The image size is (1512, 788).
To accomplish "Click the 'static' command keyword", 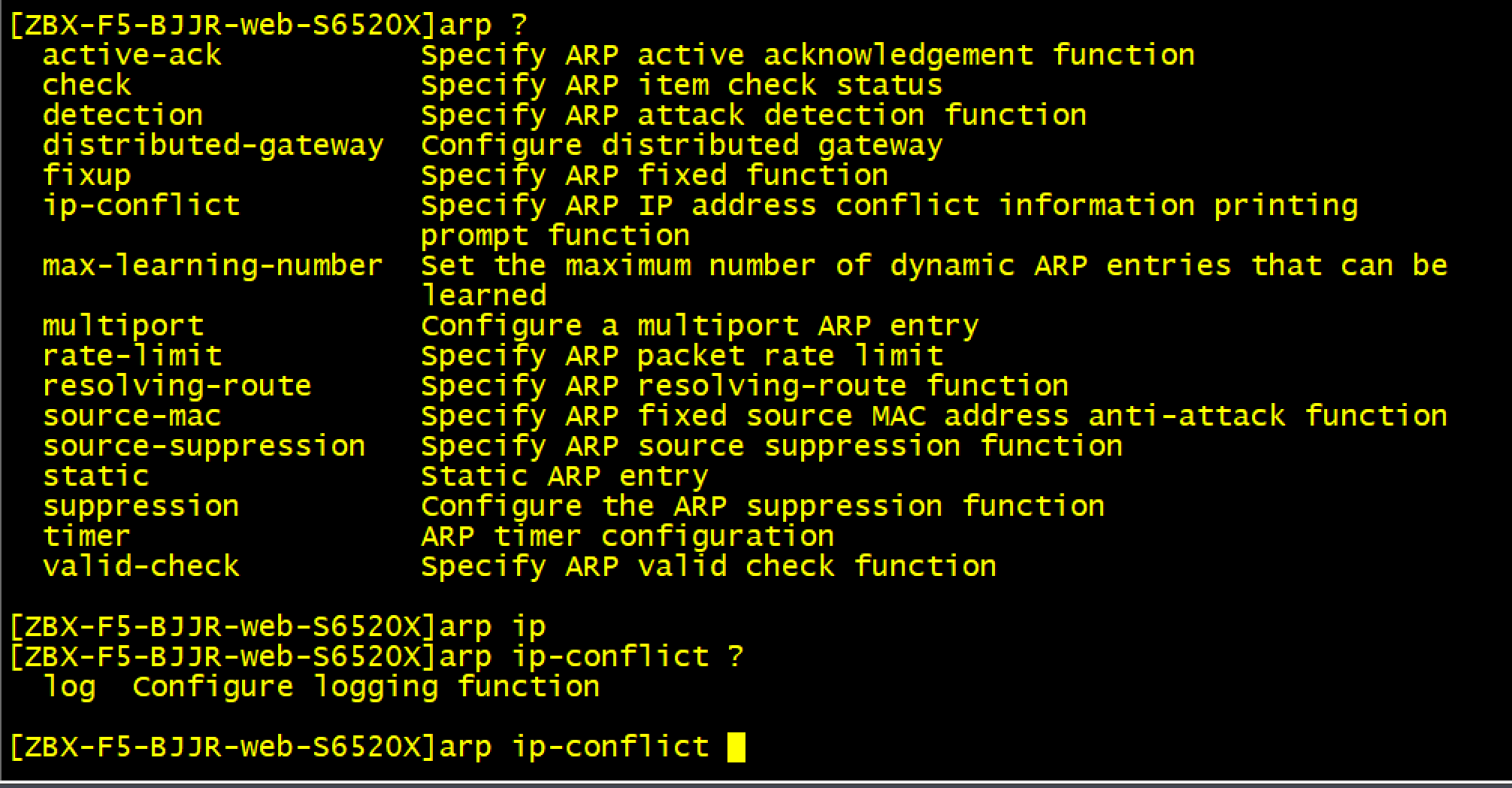I will 96,477.
